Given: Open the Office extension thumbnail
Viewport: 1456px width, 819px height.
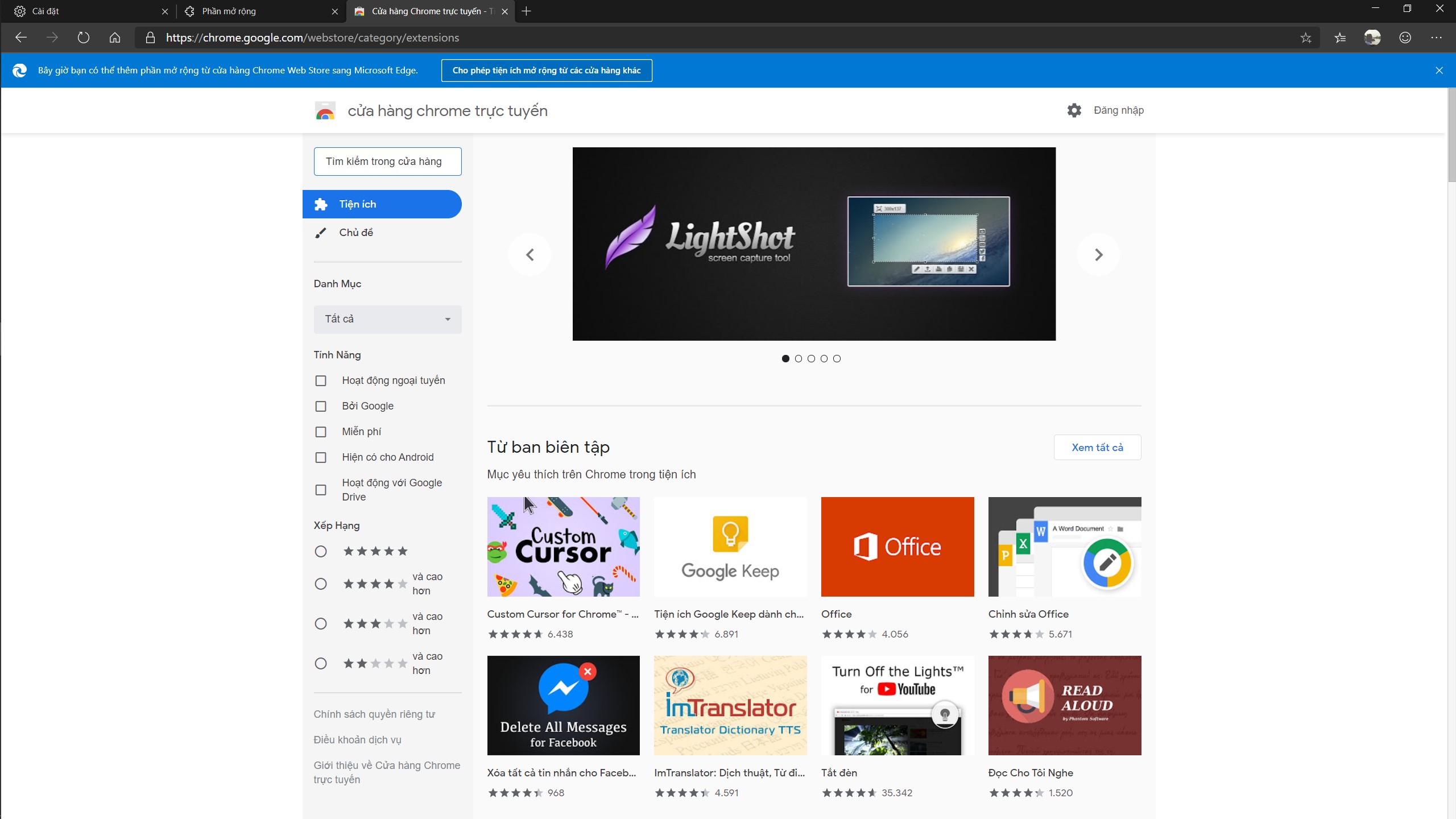Looking at the screenshot, I should [897, 547].
